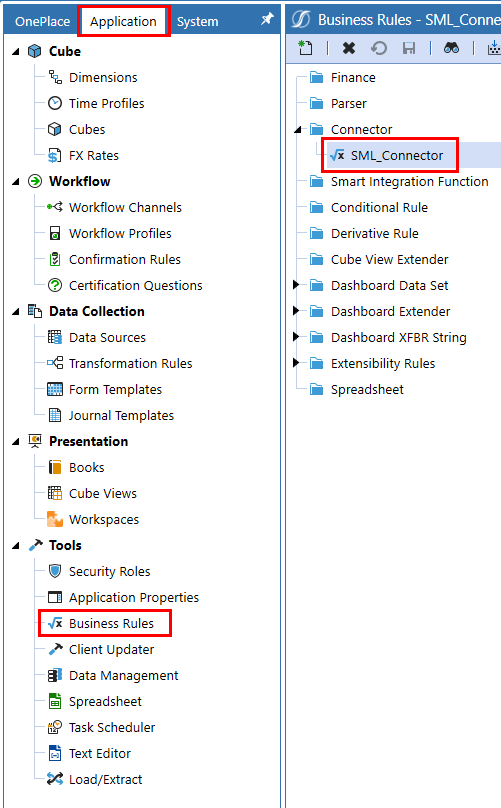Click the refresh arrow toolbar icon
Screen dimensions: 501x808
[379, 48]
